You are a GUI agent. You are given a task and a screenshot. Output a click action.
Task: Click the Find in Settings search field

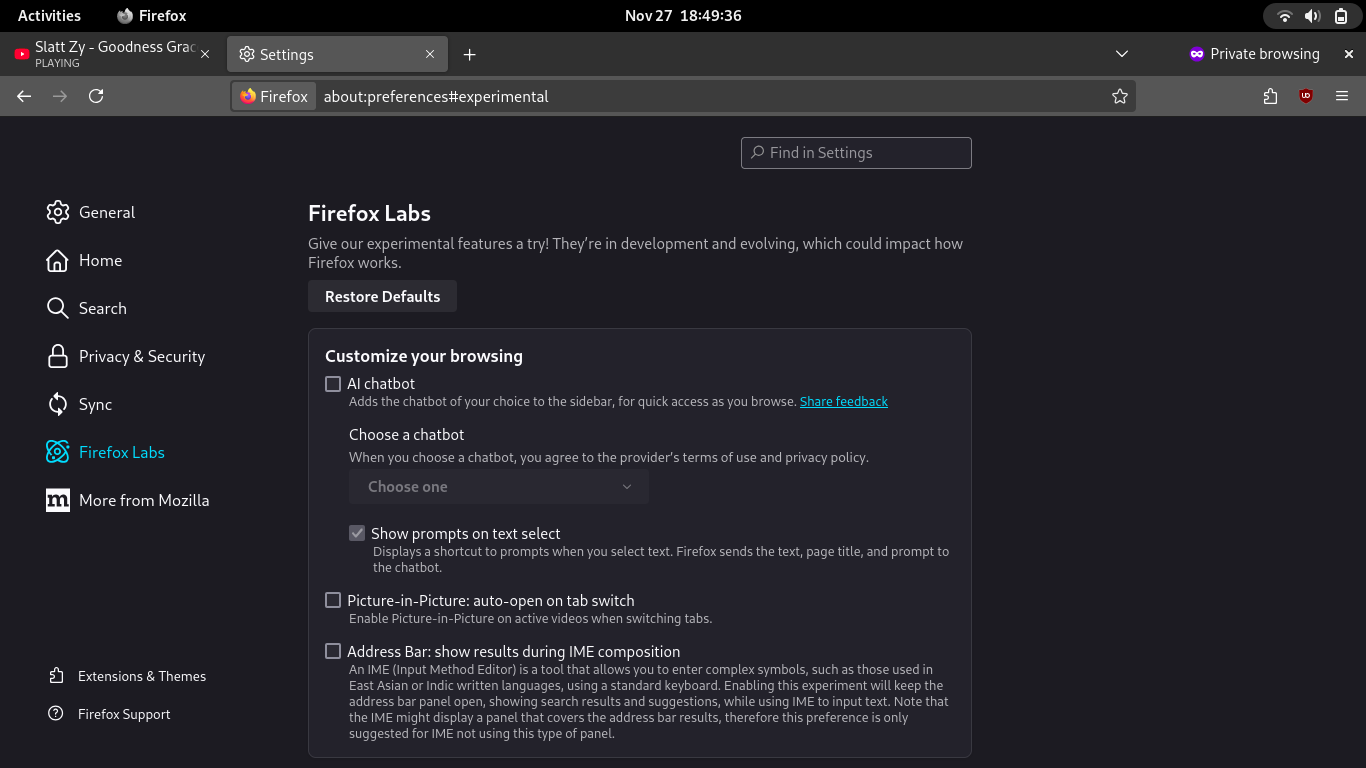pyautogui.click(x=856, y=153)
